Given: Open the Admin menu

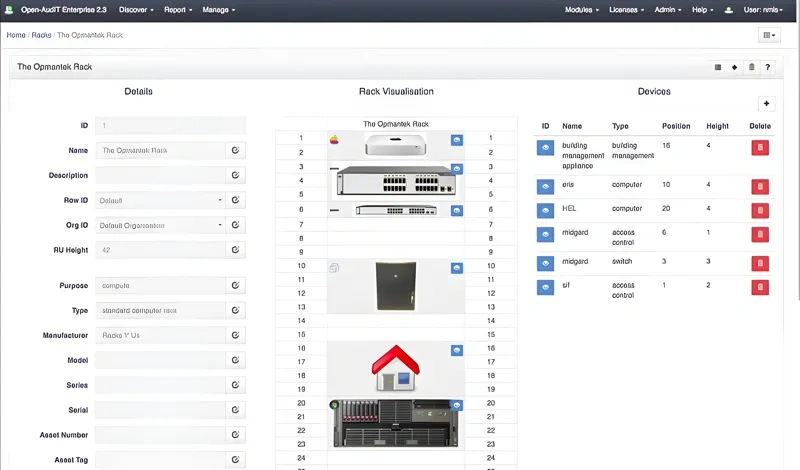Looking at the screenshot, I should (668, 10).
